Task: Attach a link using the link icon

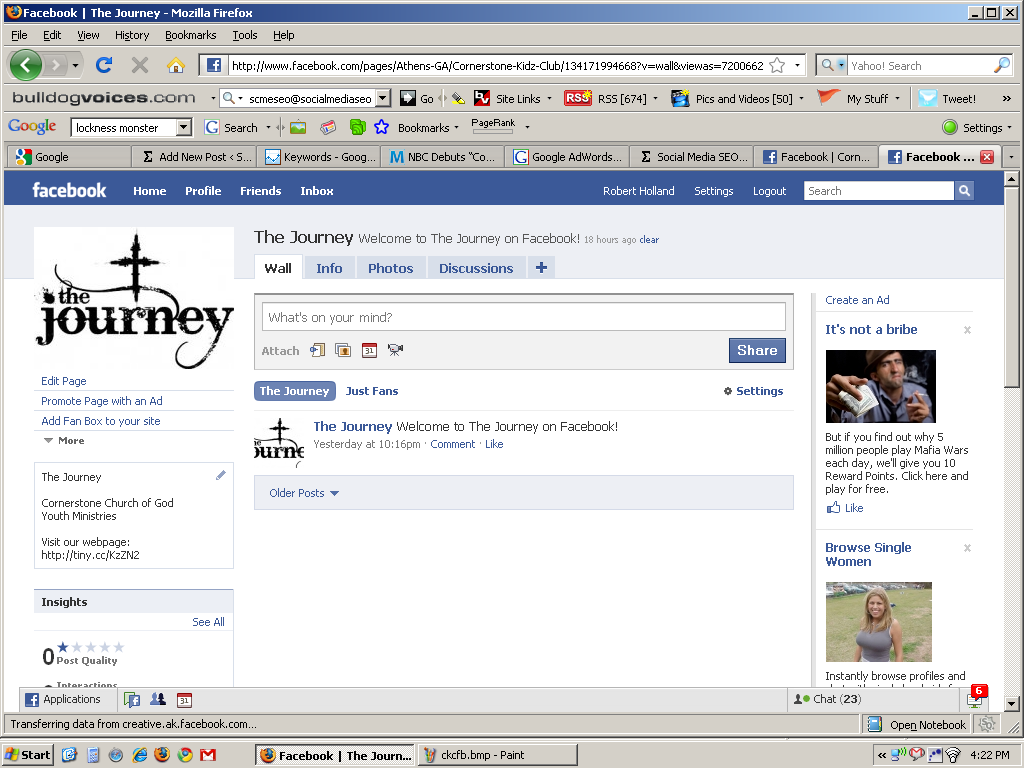Action: (317, 350)
